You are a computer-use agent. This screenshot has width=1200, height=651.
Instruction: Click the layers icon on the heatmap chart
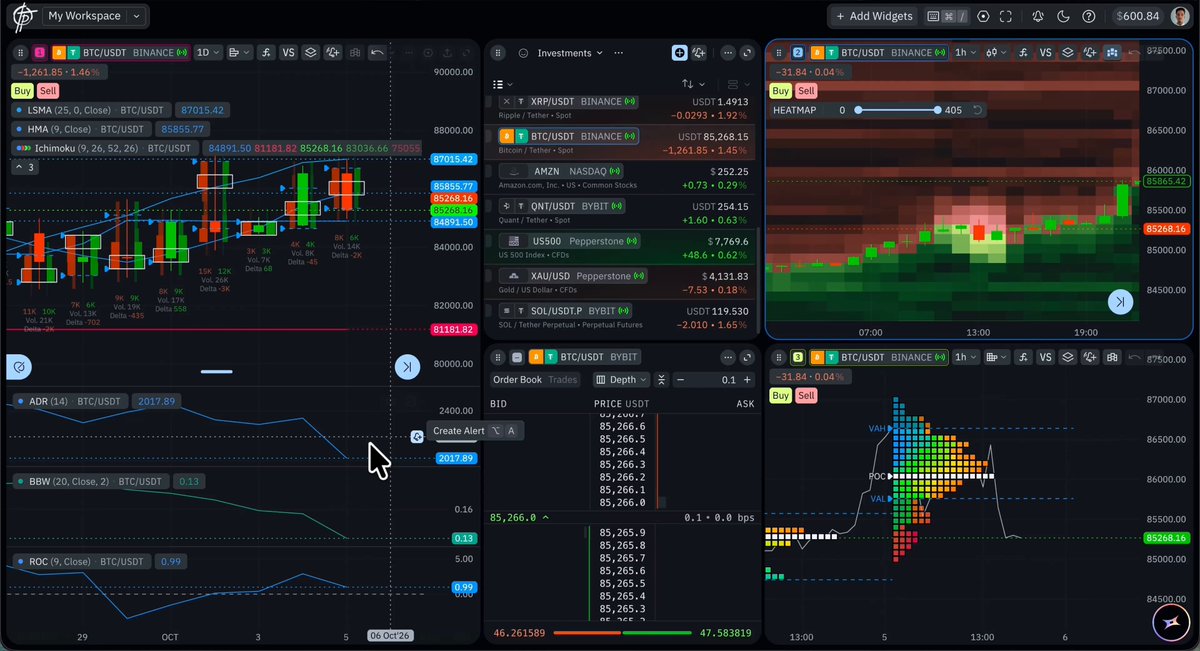click(x=1067, y=52)
